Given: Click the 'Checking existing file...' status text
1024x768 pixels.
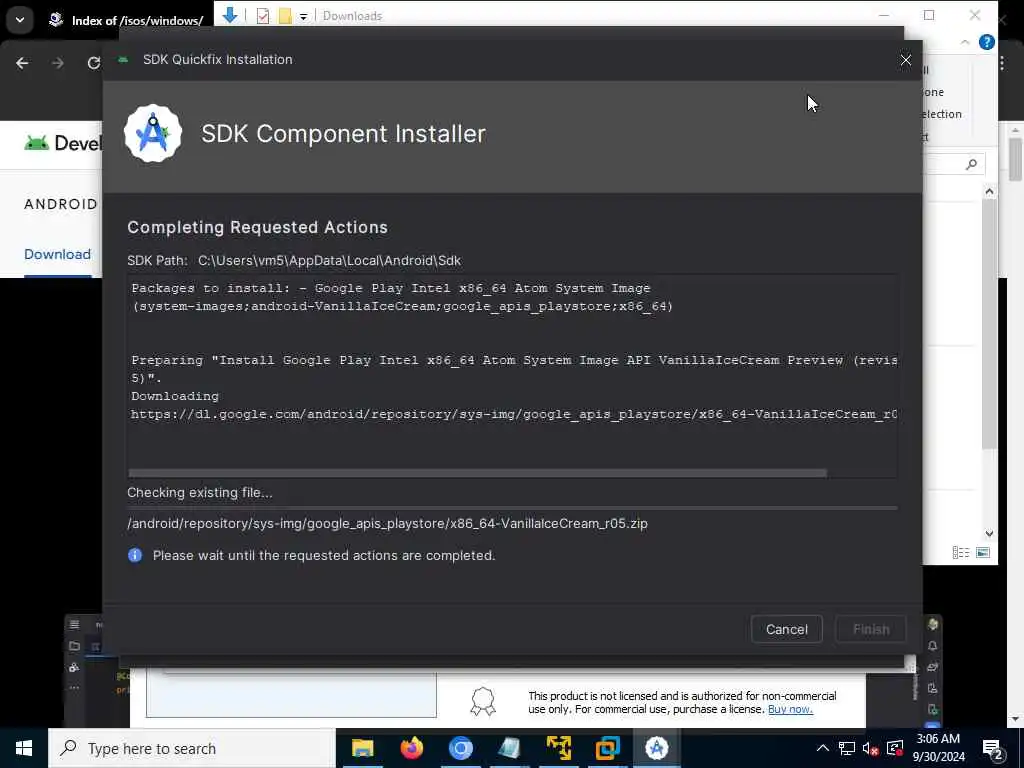Looking at the screenshot, I should [200, 492].
